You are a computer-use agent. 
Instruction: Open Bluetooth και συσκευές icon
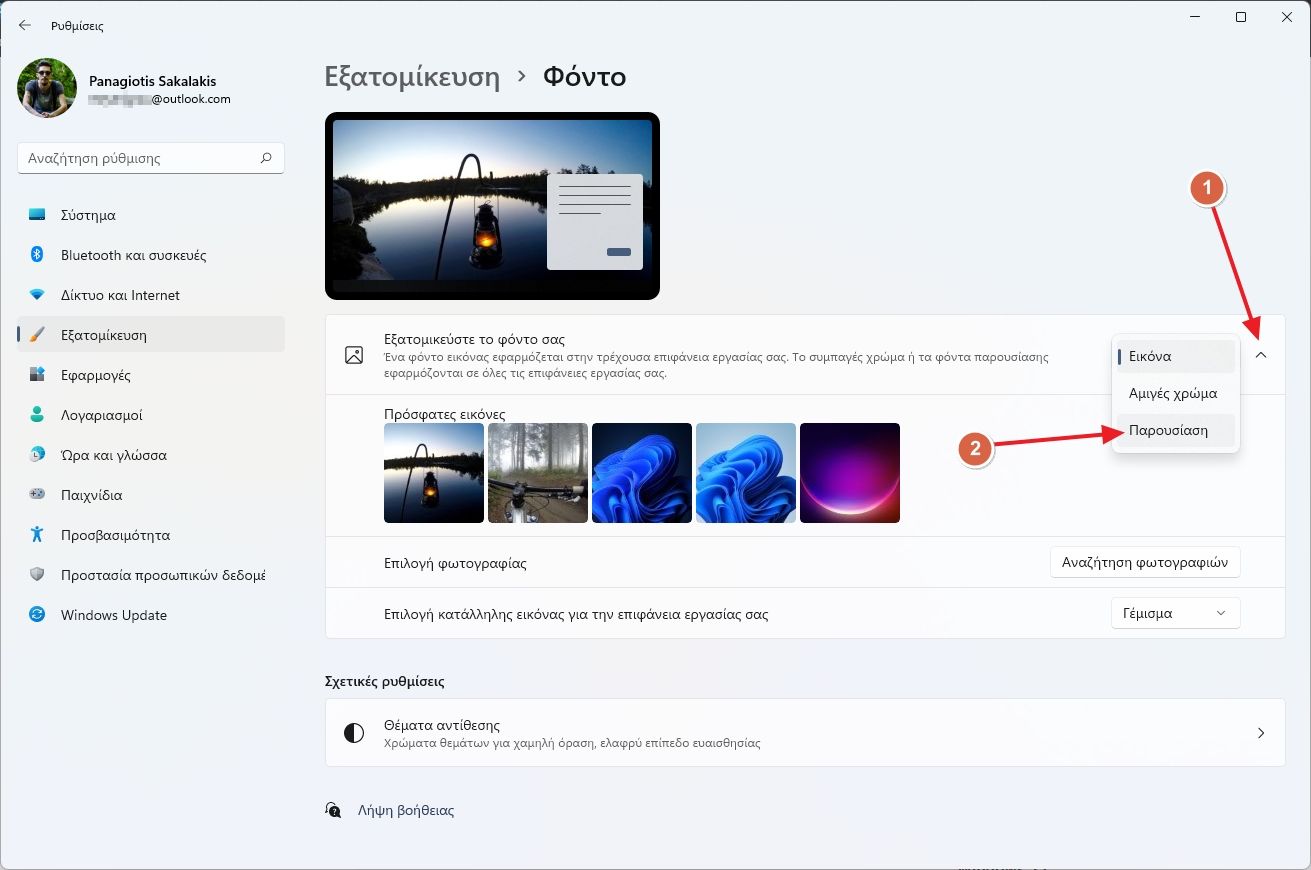pyautogui.click(x=37, y=255)
